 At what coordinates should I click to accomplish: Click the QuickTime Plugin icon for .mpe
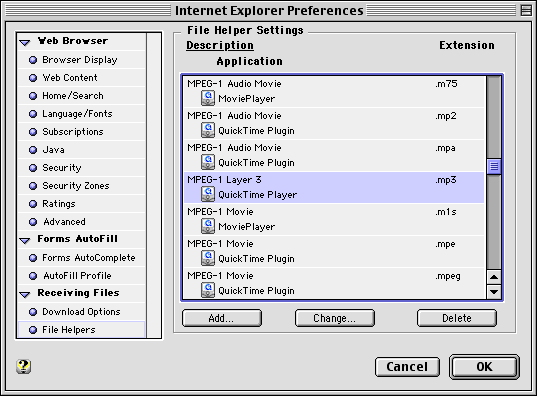[x=208, y=258]
